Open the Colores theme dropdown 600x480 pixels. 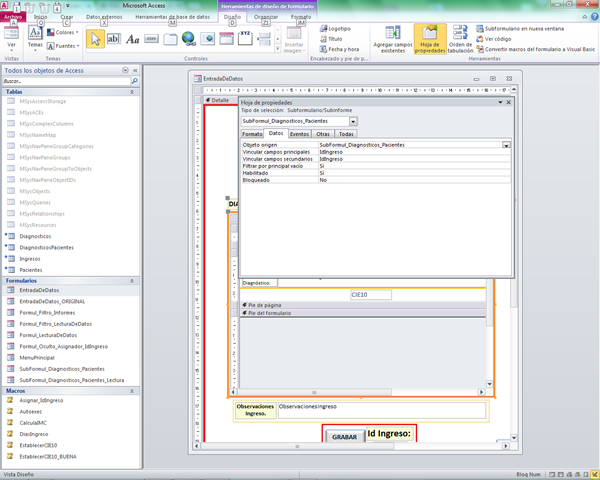(x=65, y=33)
